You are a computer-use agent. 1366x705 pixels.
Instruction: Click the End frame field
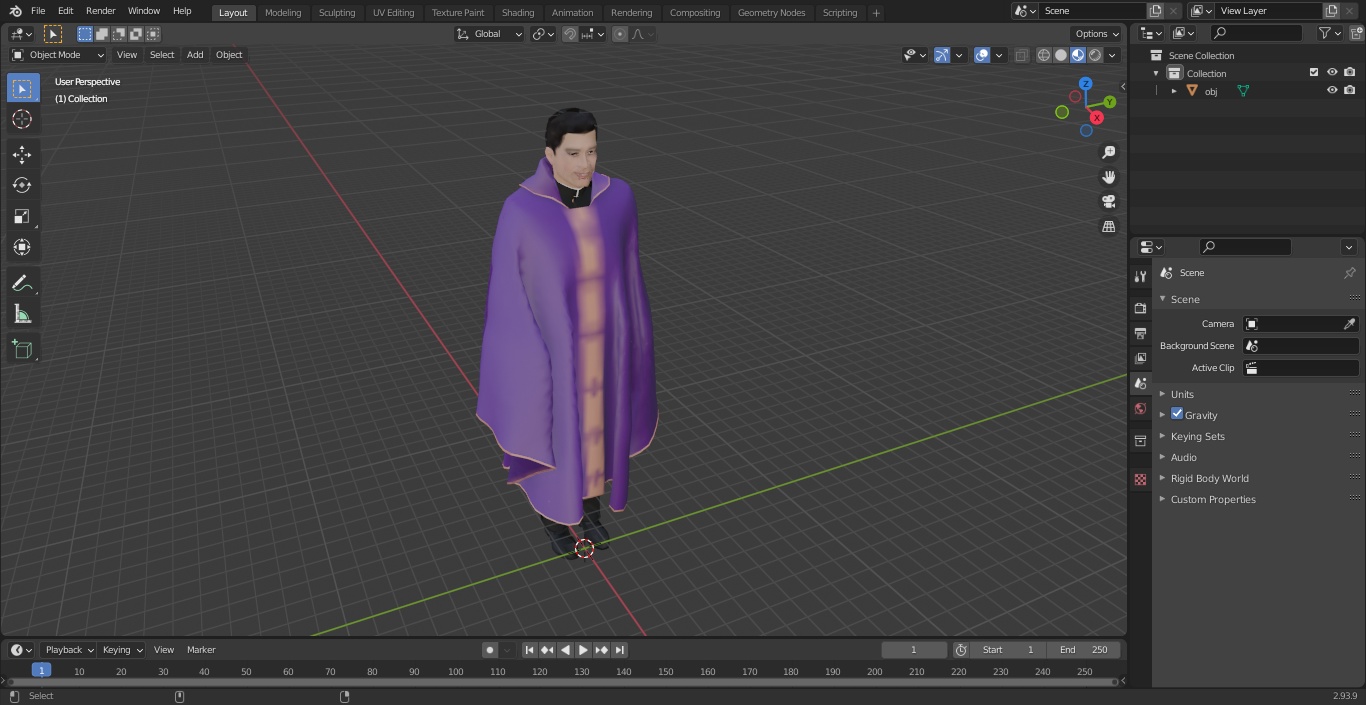coord(1084,649)
